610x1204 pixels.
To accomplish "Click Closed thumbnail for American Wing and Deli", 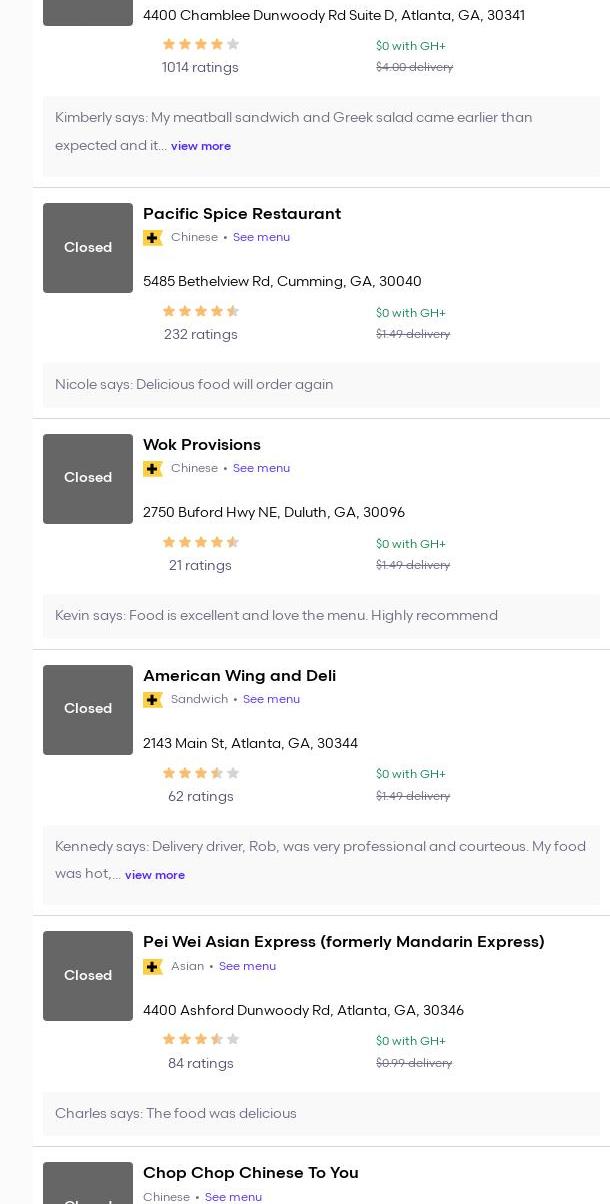I will (88, 709).
